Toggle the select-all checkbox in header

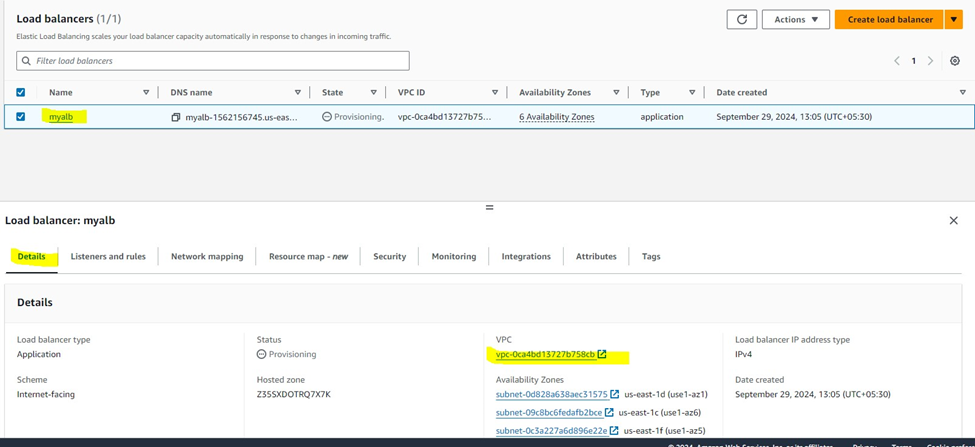coord(21,93)
